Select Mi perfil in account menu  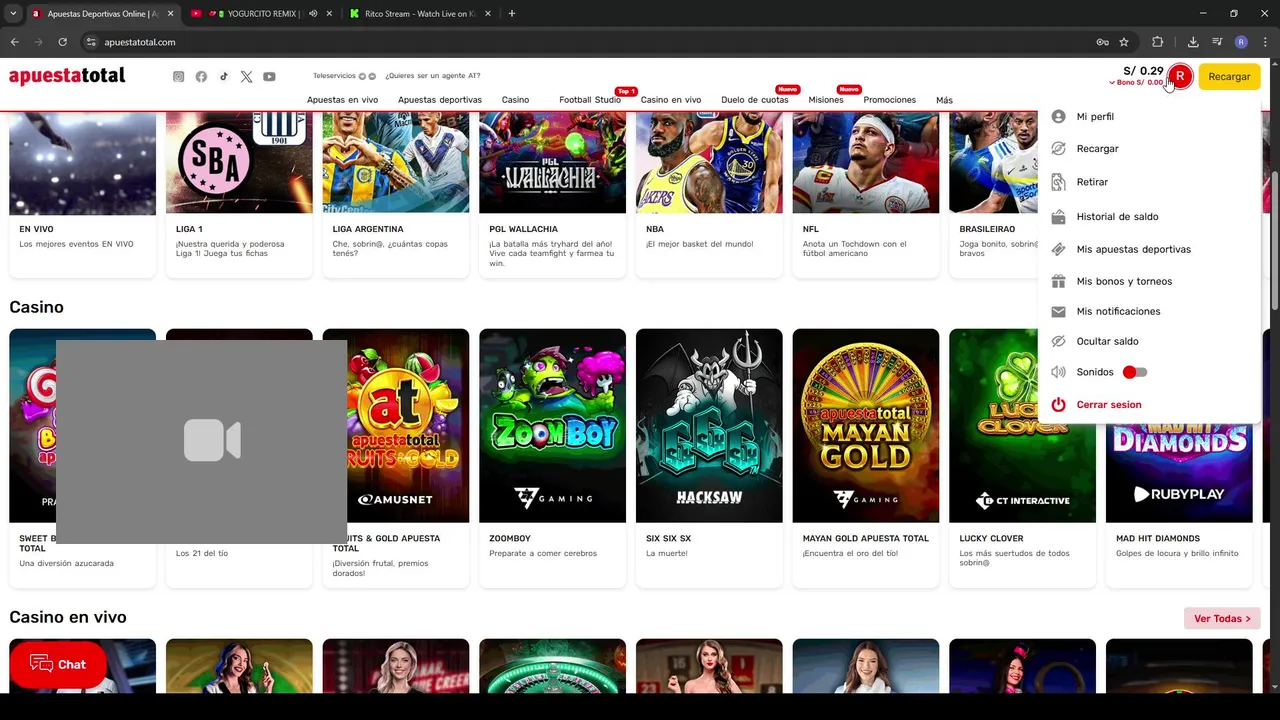click(x=1095, y=116)
